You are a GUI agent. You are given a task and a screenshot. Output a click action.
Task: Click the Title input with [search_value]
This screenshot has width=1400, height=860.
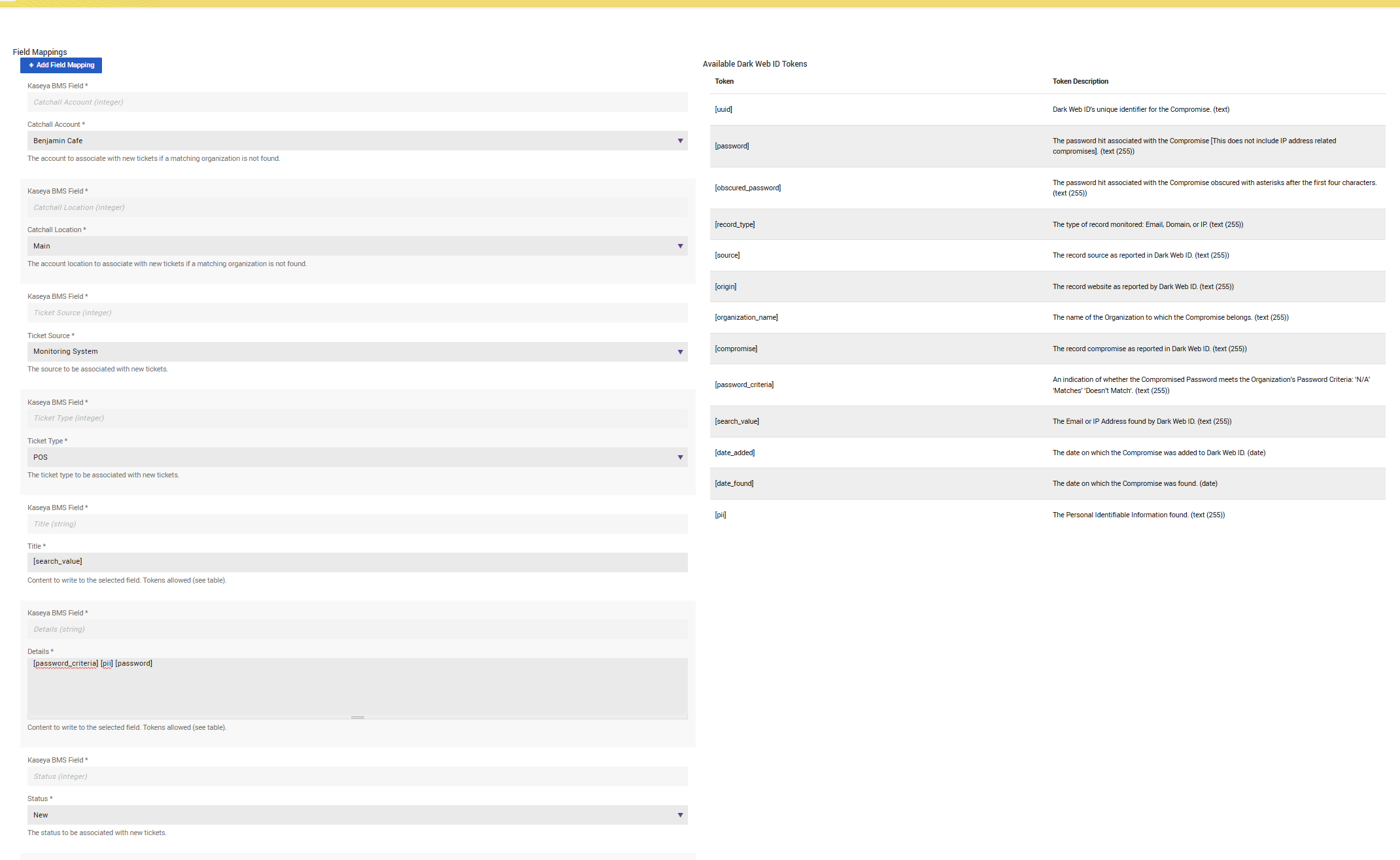(x=357, y=562)
